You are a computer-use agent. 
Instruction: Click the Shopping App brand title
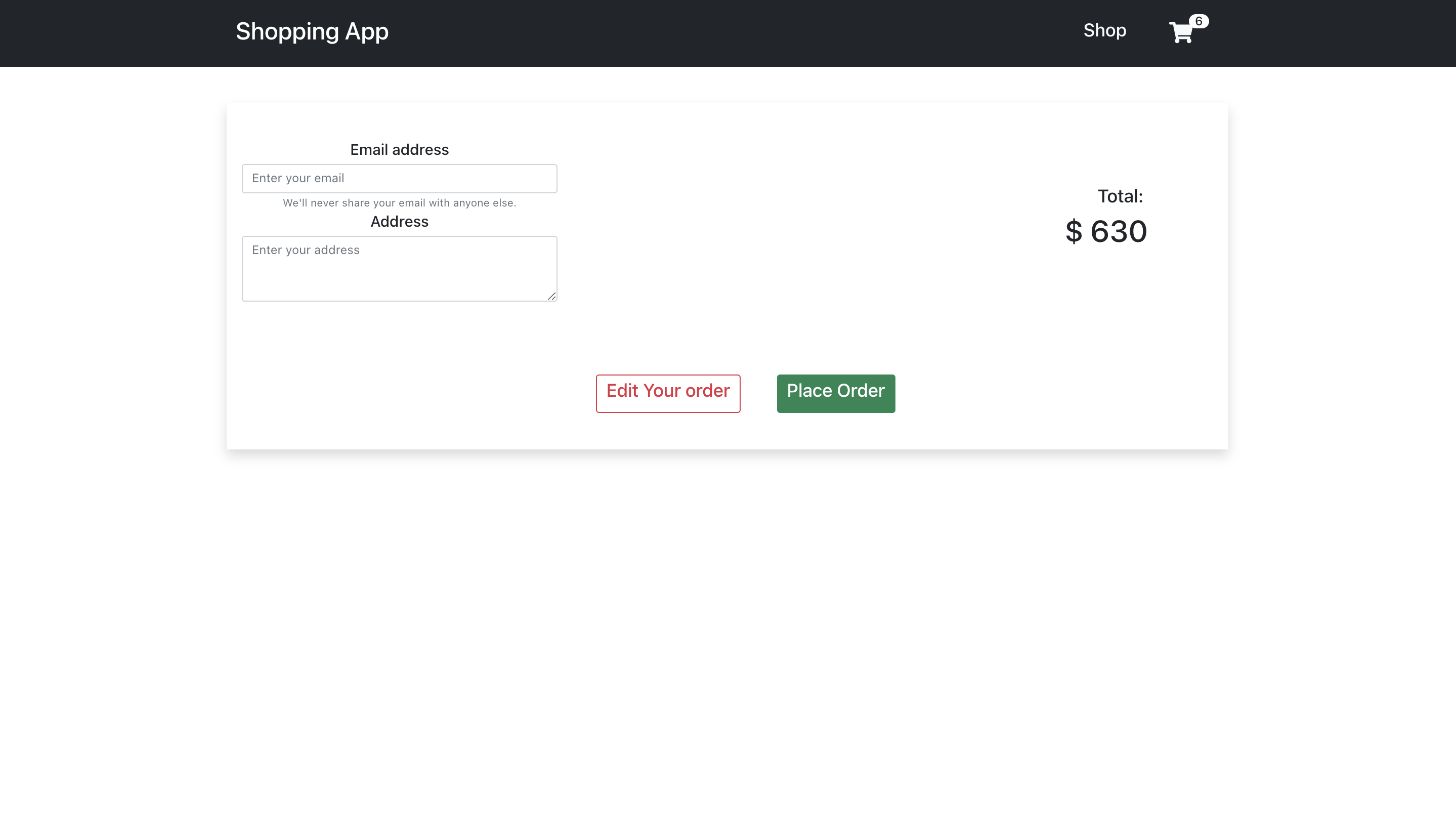click(312, 31)
